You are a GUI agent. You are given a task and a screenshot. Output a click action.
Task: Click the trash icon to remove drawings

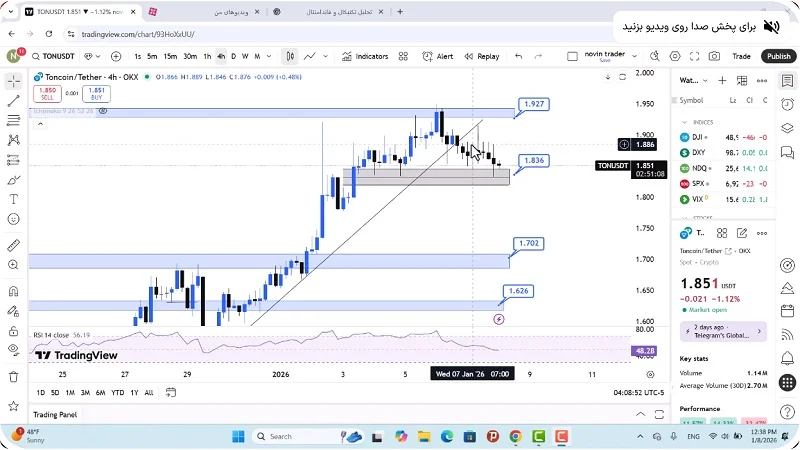pyautogui.click(x=13, y=377)
